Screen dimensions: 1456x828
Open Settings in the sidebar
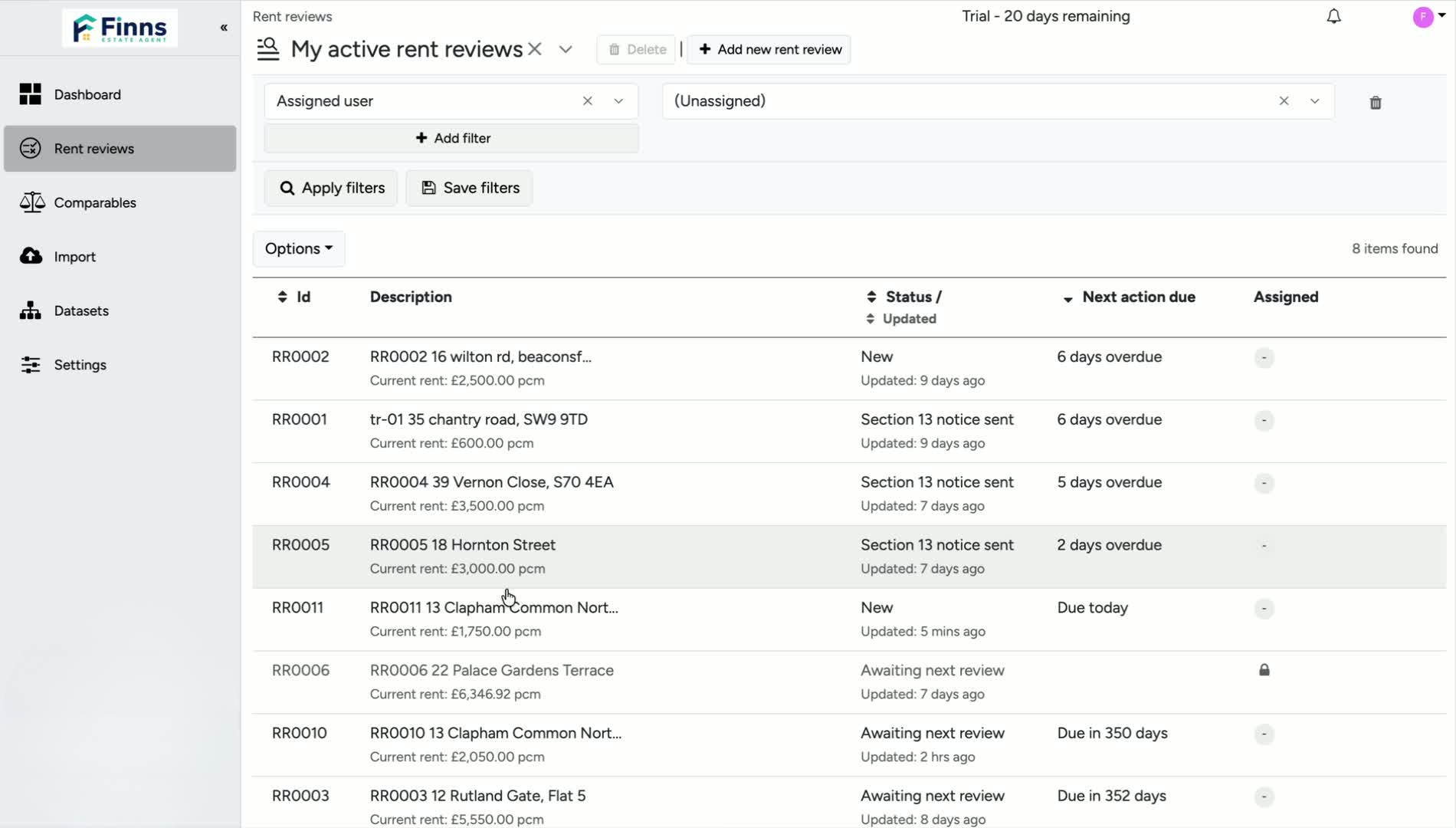point(120,365)
